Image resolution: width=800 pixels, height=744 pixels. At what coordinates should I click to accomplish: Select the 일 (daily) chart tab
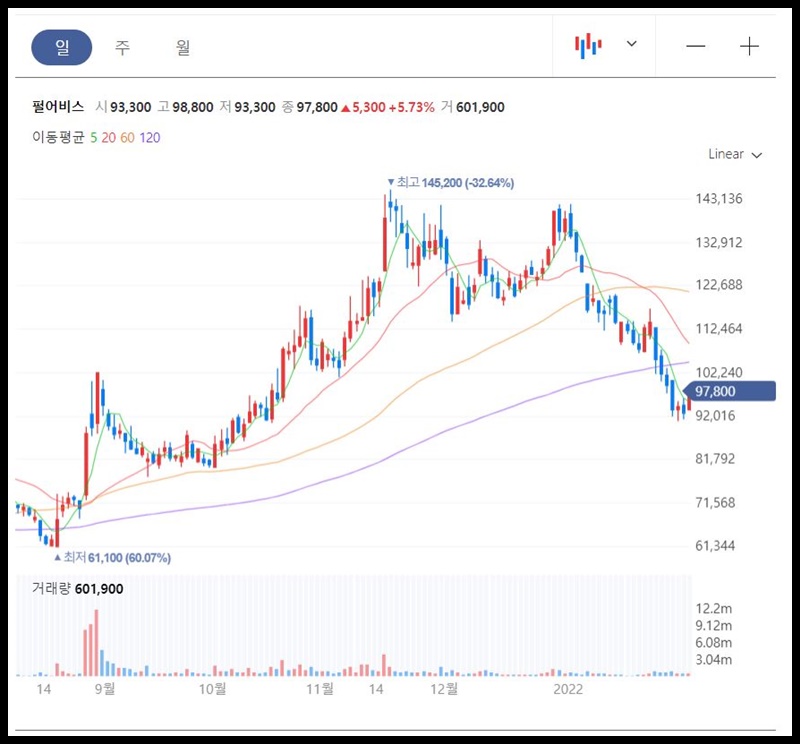(62, 47)
